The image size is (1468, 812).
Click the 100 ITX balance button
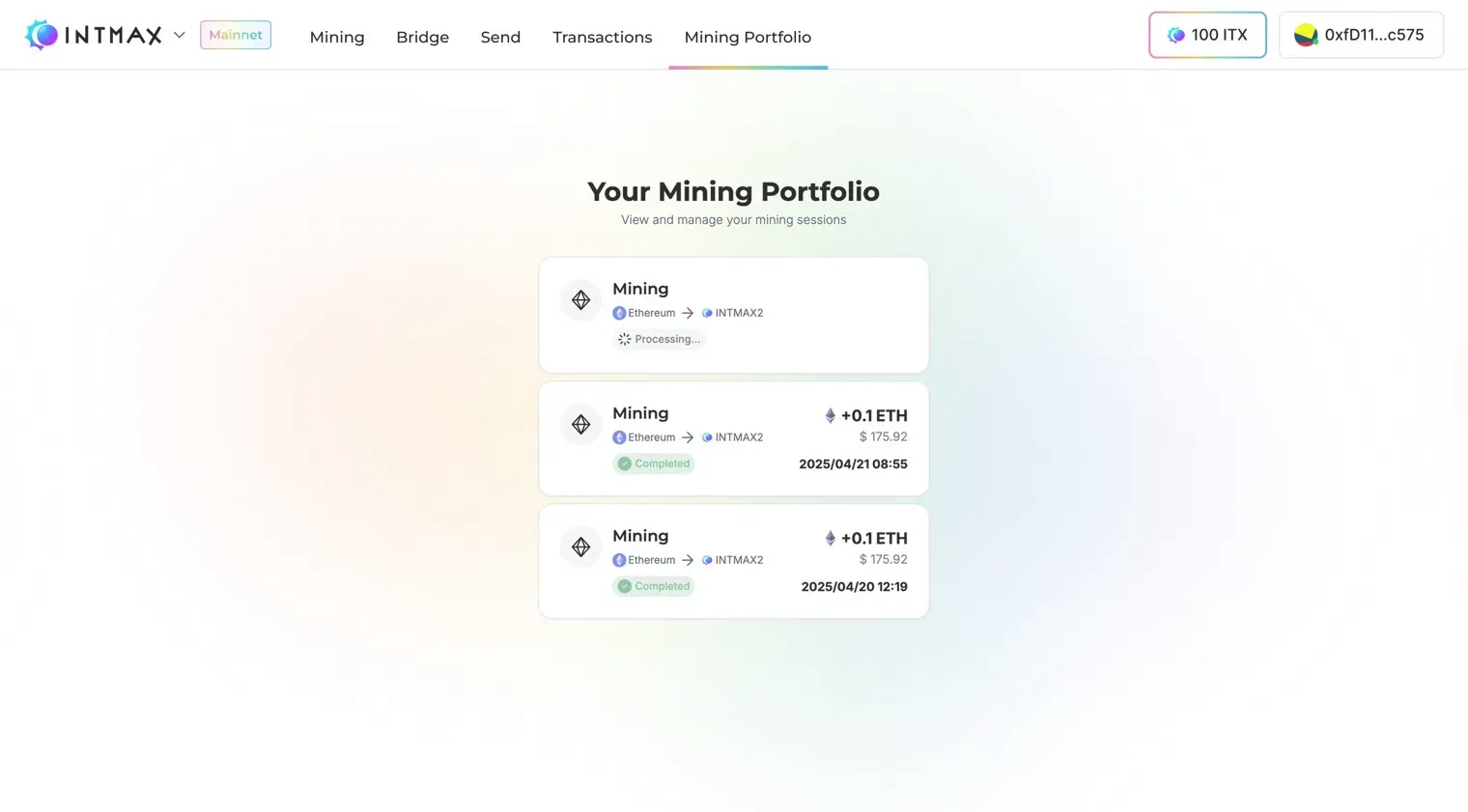coord(1207,35)
